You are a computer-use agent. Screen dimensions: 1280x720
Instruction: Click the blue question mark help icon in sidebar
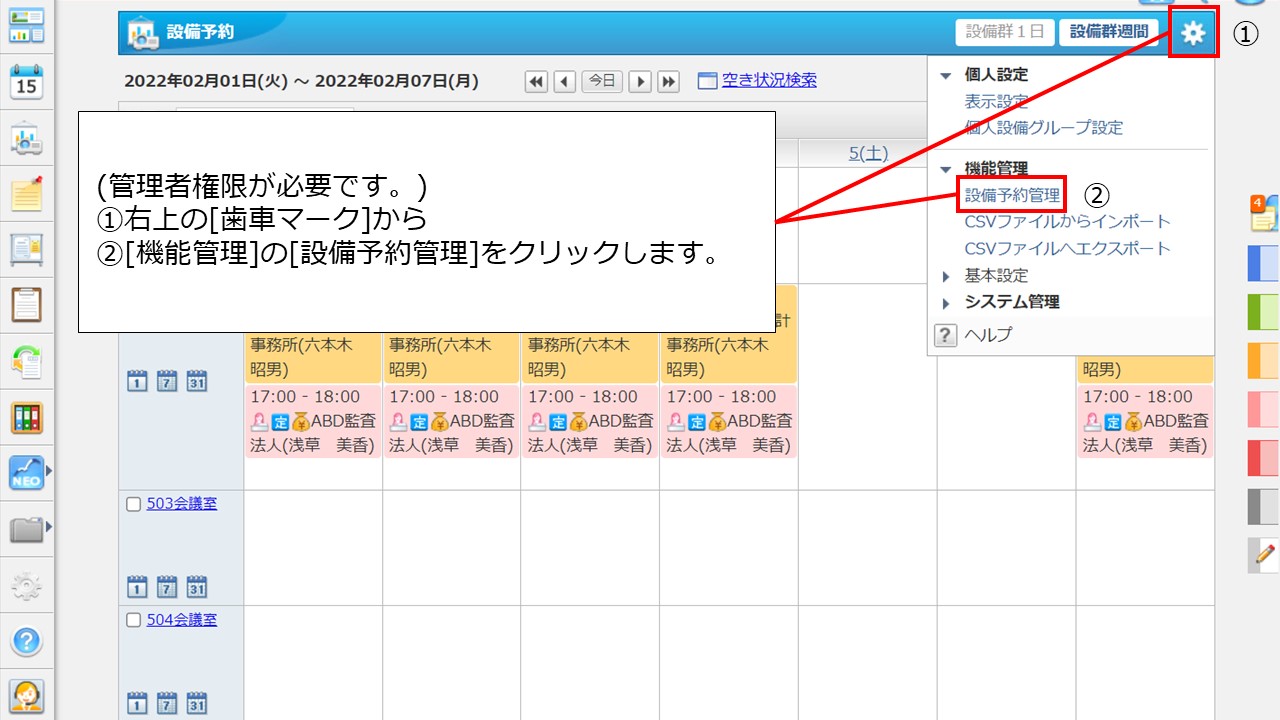click(27, 640)
